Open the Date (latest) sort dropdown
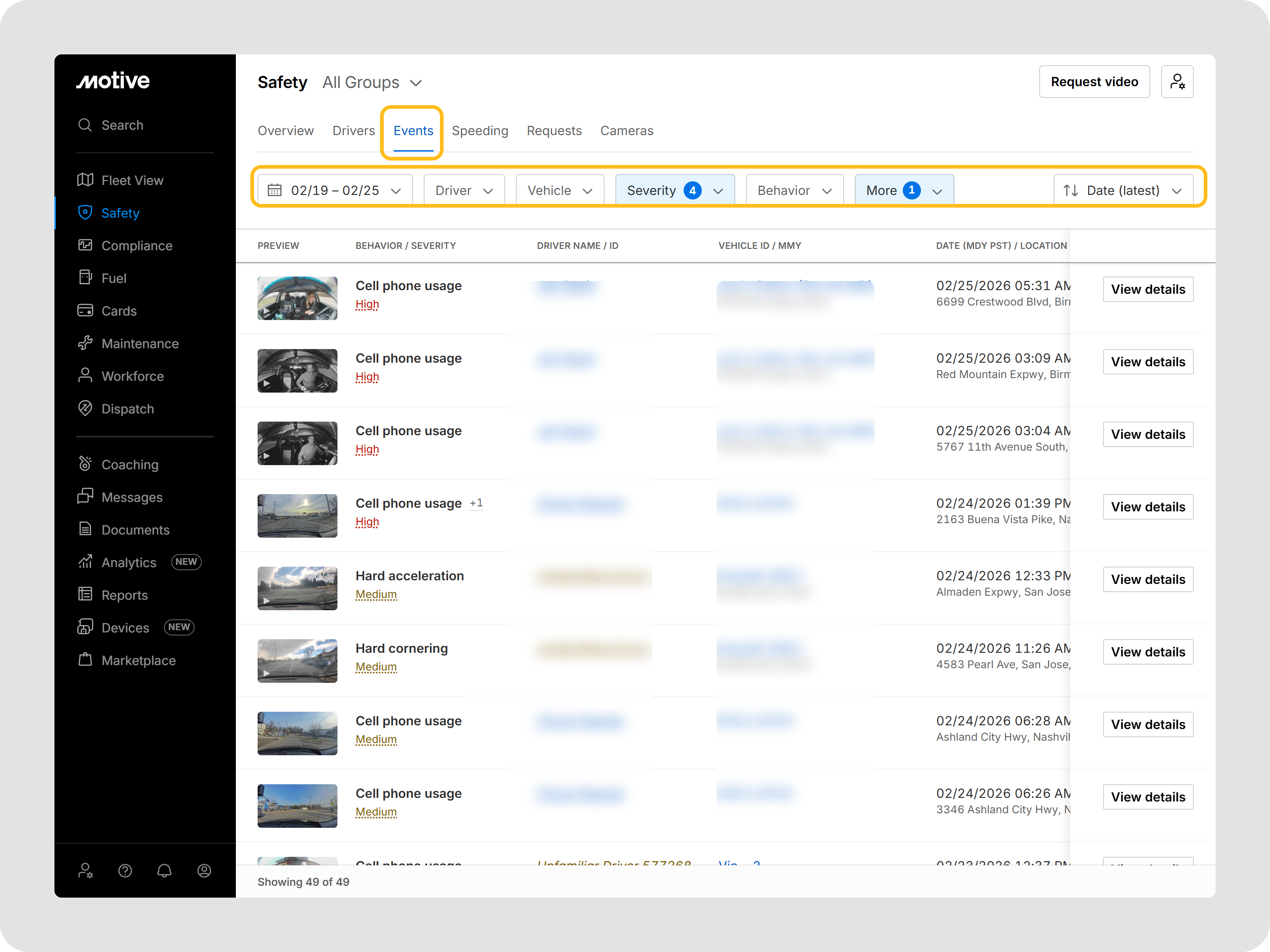 click(1123, 190)
